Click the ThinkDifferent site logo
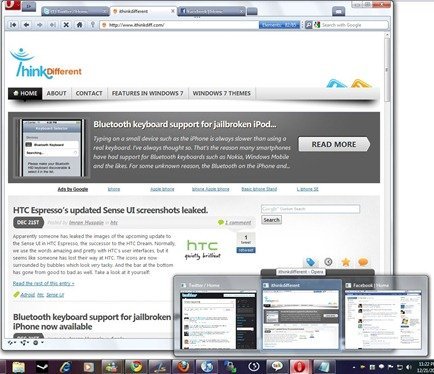The width and height of the screenshot is (434, 374). pos(46,64)
